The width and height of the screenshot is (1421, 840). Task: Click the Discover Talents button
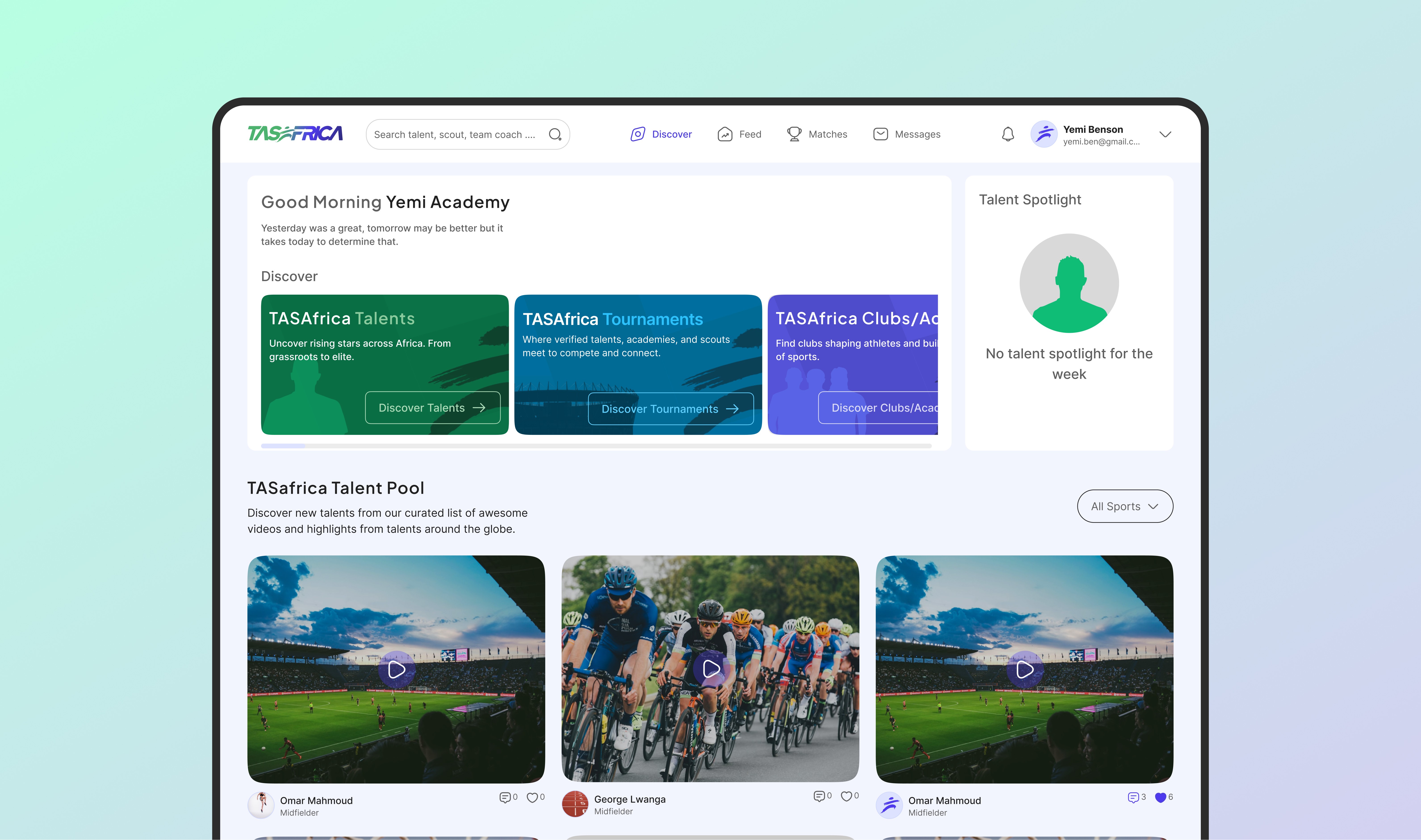[433, 408]
